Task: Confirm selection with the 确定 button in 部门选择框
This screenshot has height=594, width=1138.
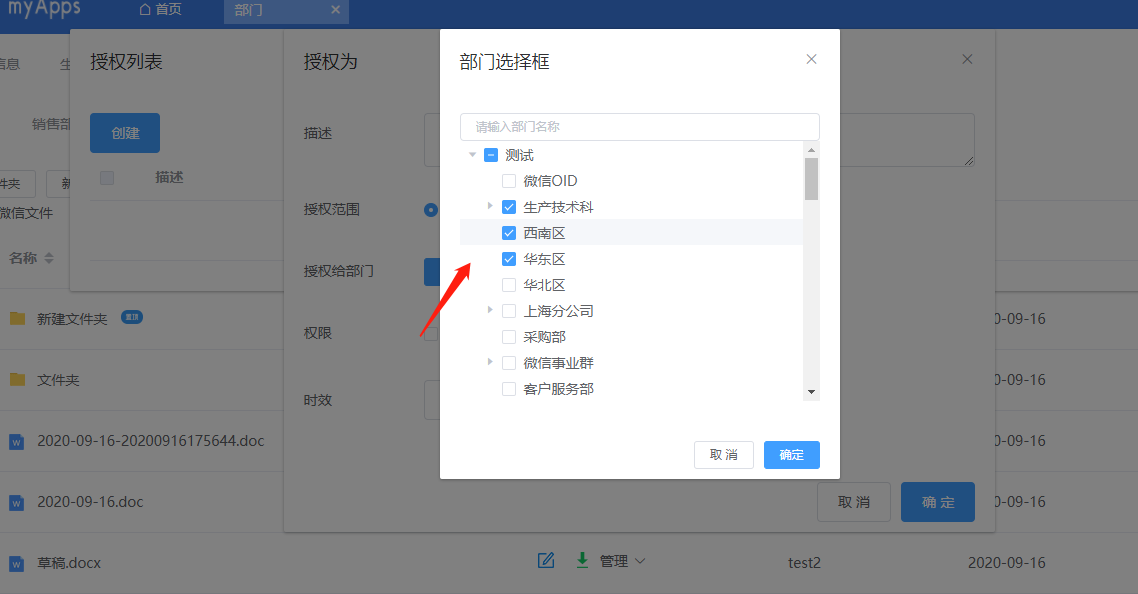Action: (x=791, y=455)
